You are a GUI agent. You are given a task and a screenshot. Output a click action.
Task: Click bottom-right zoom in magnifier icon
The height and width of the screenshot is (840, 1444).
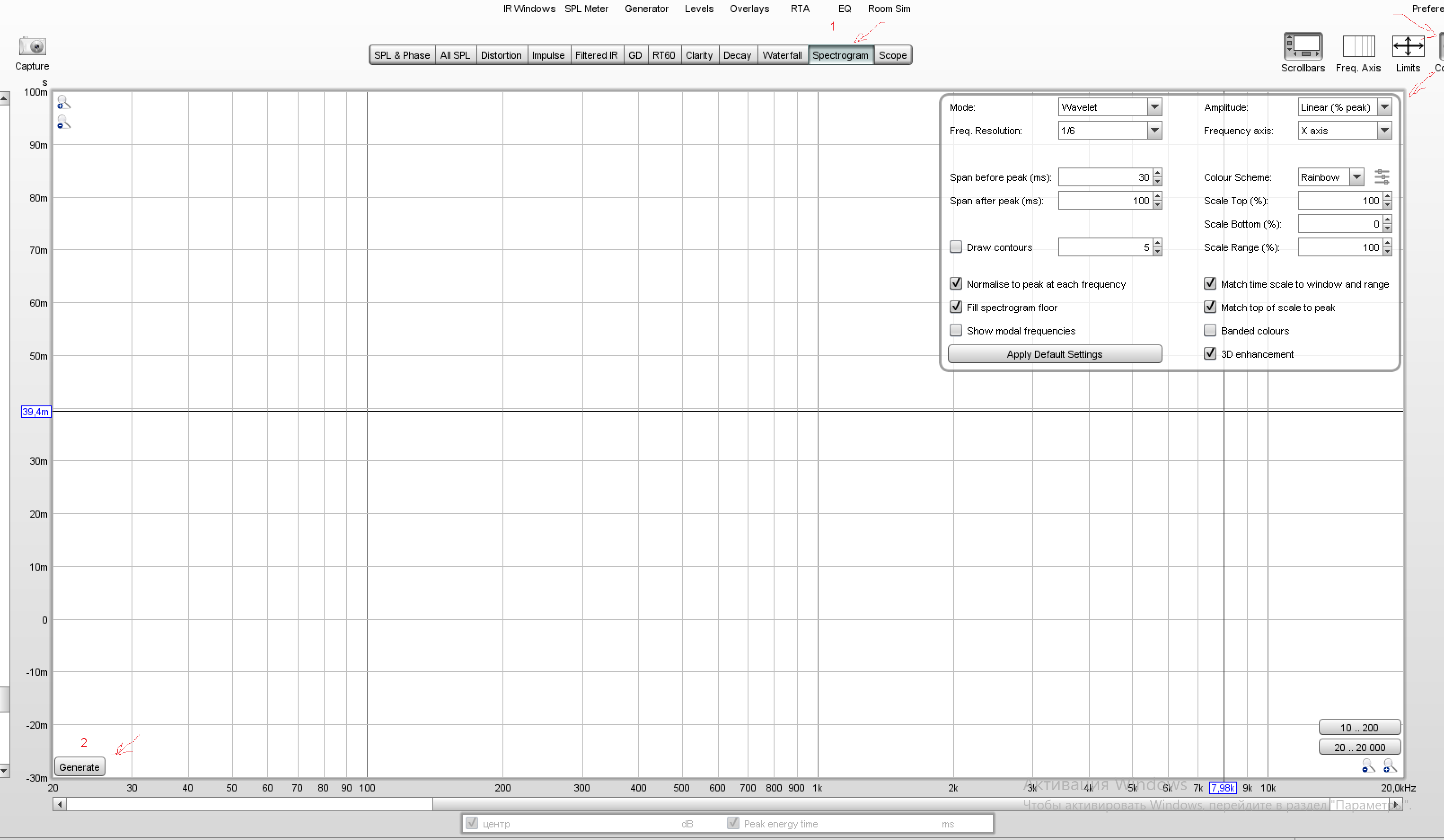pyautogui.click(x=1390, y=765)
